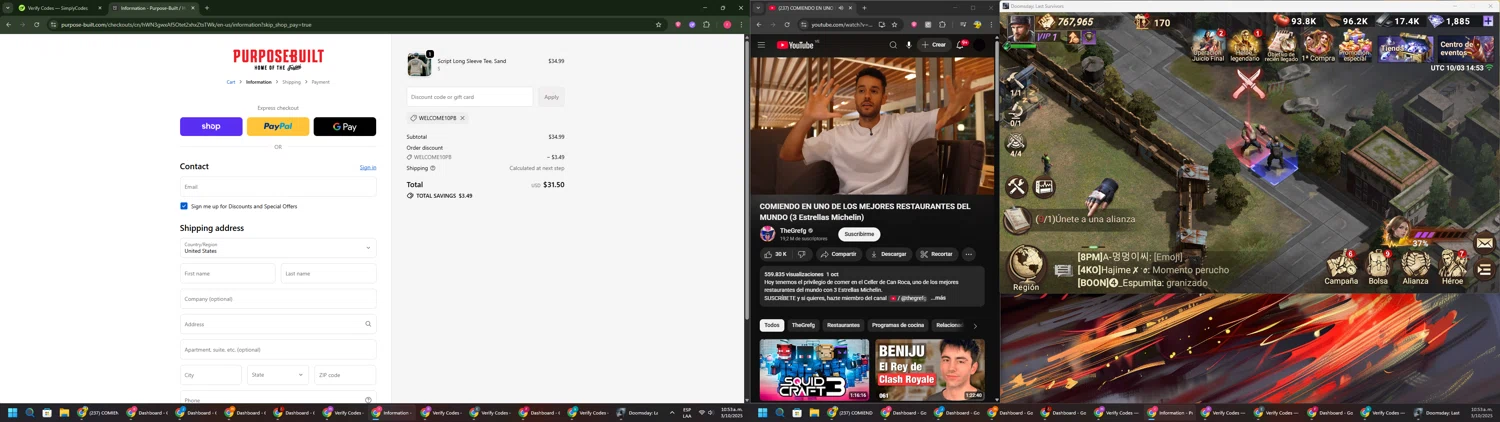Open Doomsday: Last taskbar item on left taskbar
Image resolution: width=1500 pixels, height=422 pixels.
point(638,412)
